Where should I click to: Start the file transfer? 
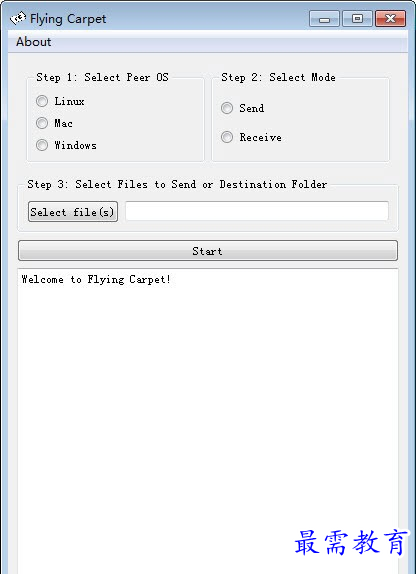click(208, 251)
